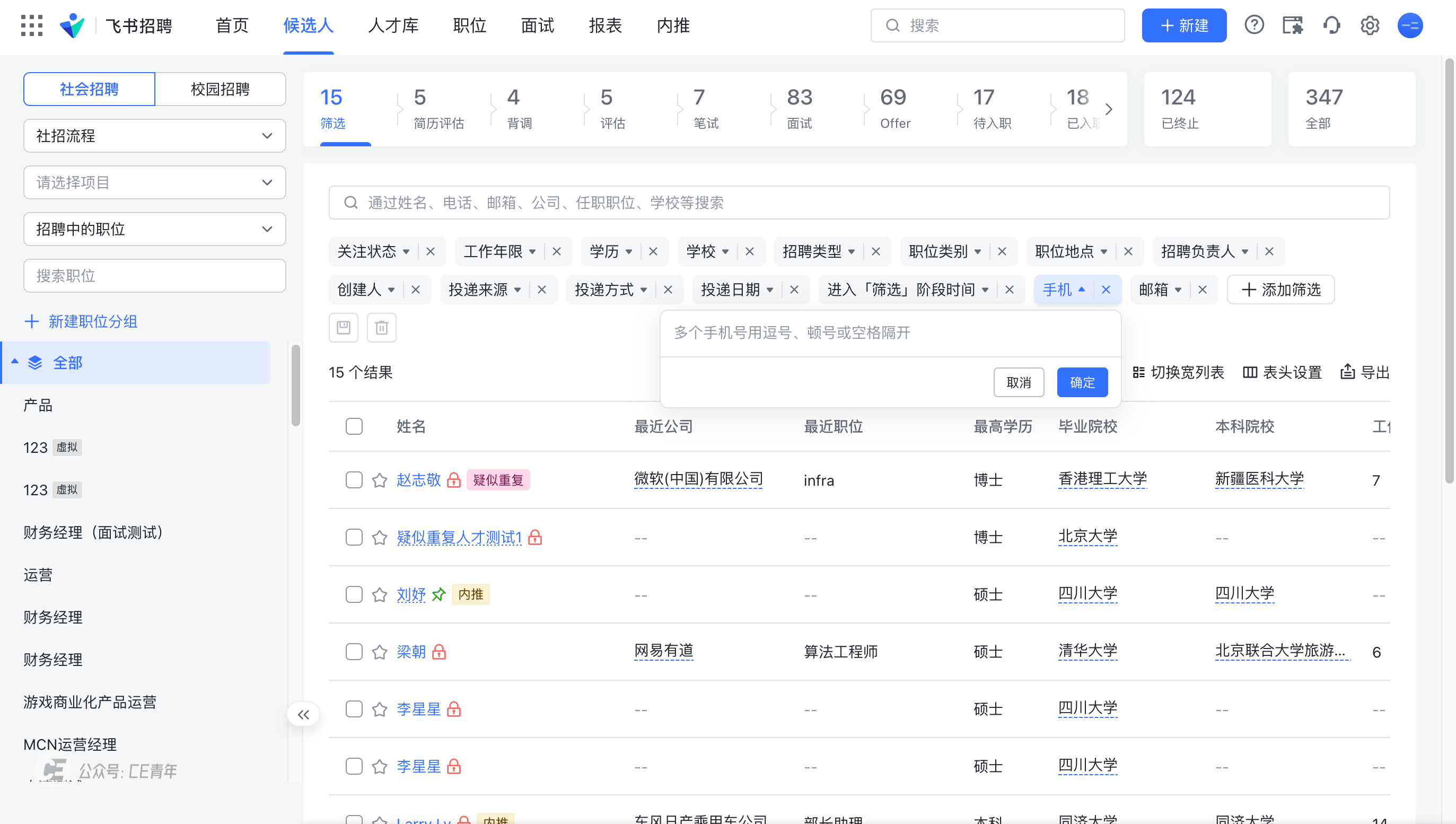
Task: Click the sidebar position list scrollbar
Action: [x=295, y=385]
